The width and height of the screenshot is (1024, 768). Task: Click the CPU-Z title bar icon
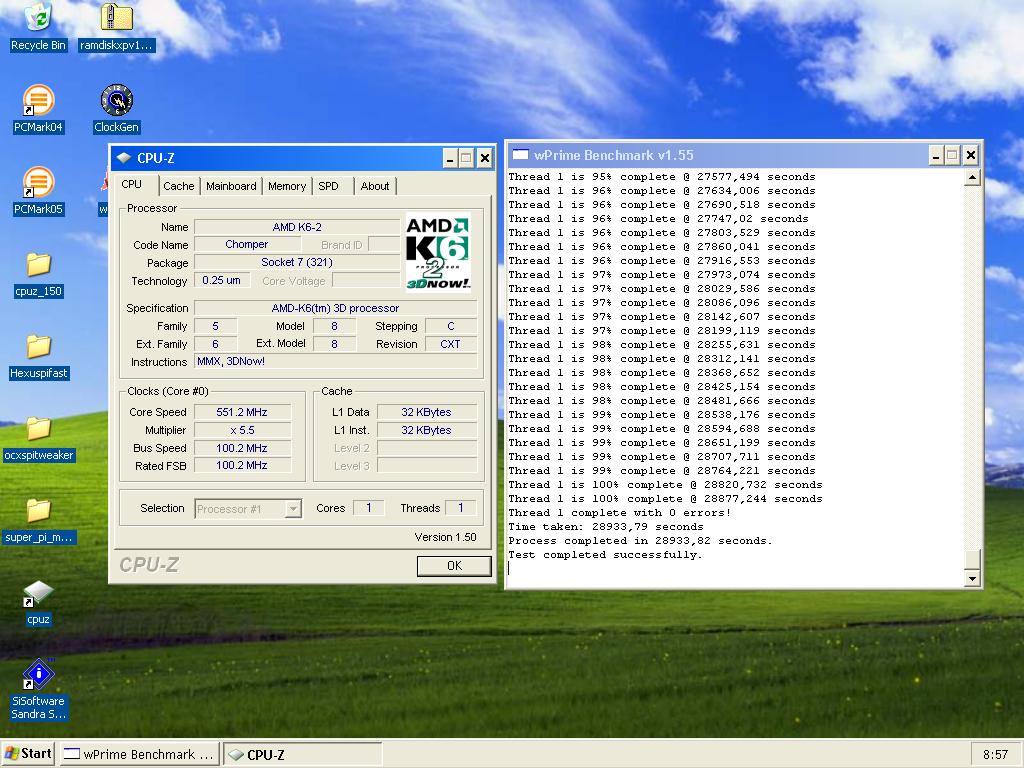[x=123, y=157]
